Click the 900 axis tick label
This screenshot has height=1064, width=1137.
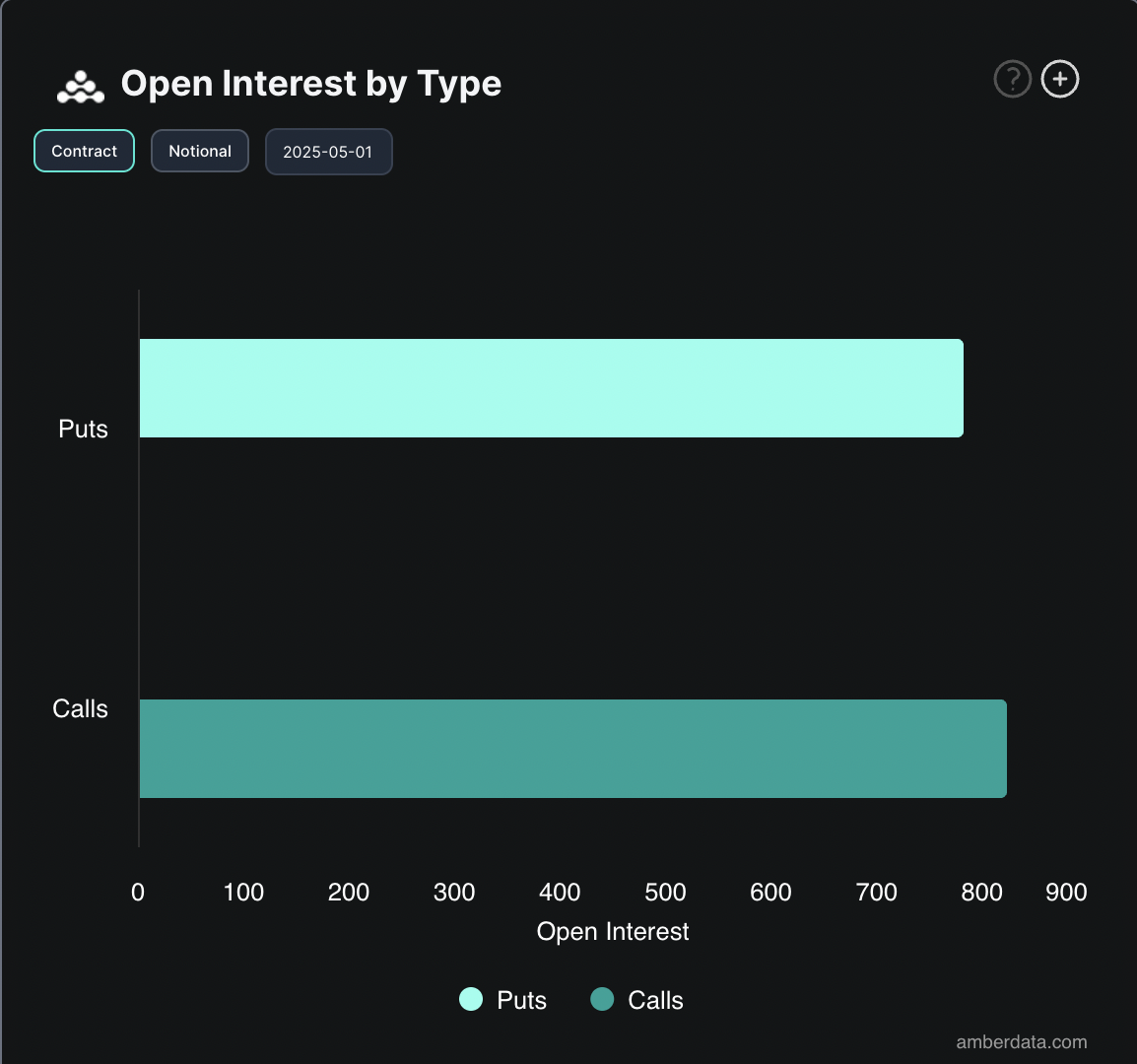[x=1065, y=892]
